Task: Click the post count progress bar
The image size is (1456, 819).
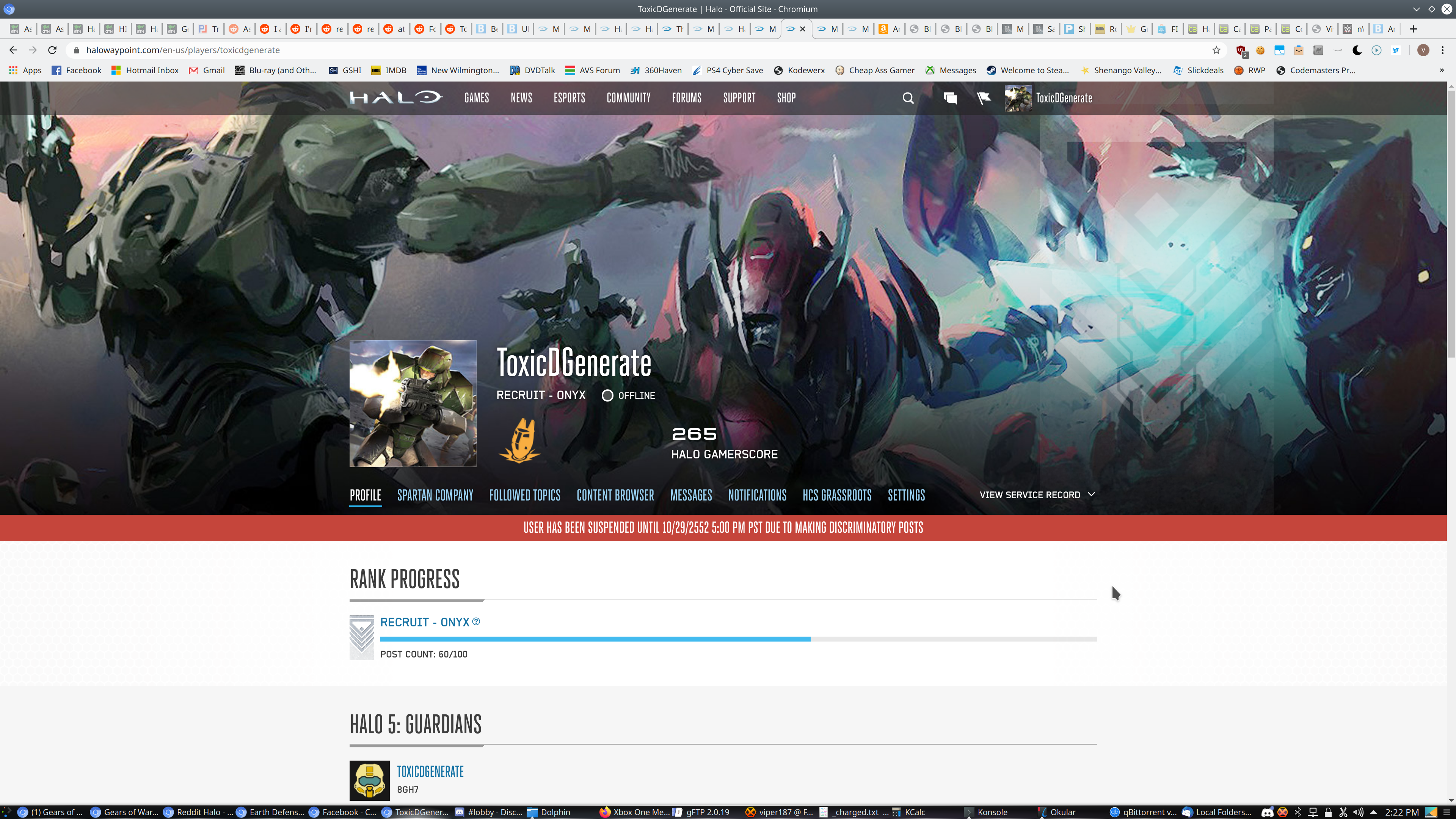Action: click(x=738, y=639)
